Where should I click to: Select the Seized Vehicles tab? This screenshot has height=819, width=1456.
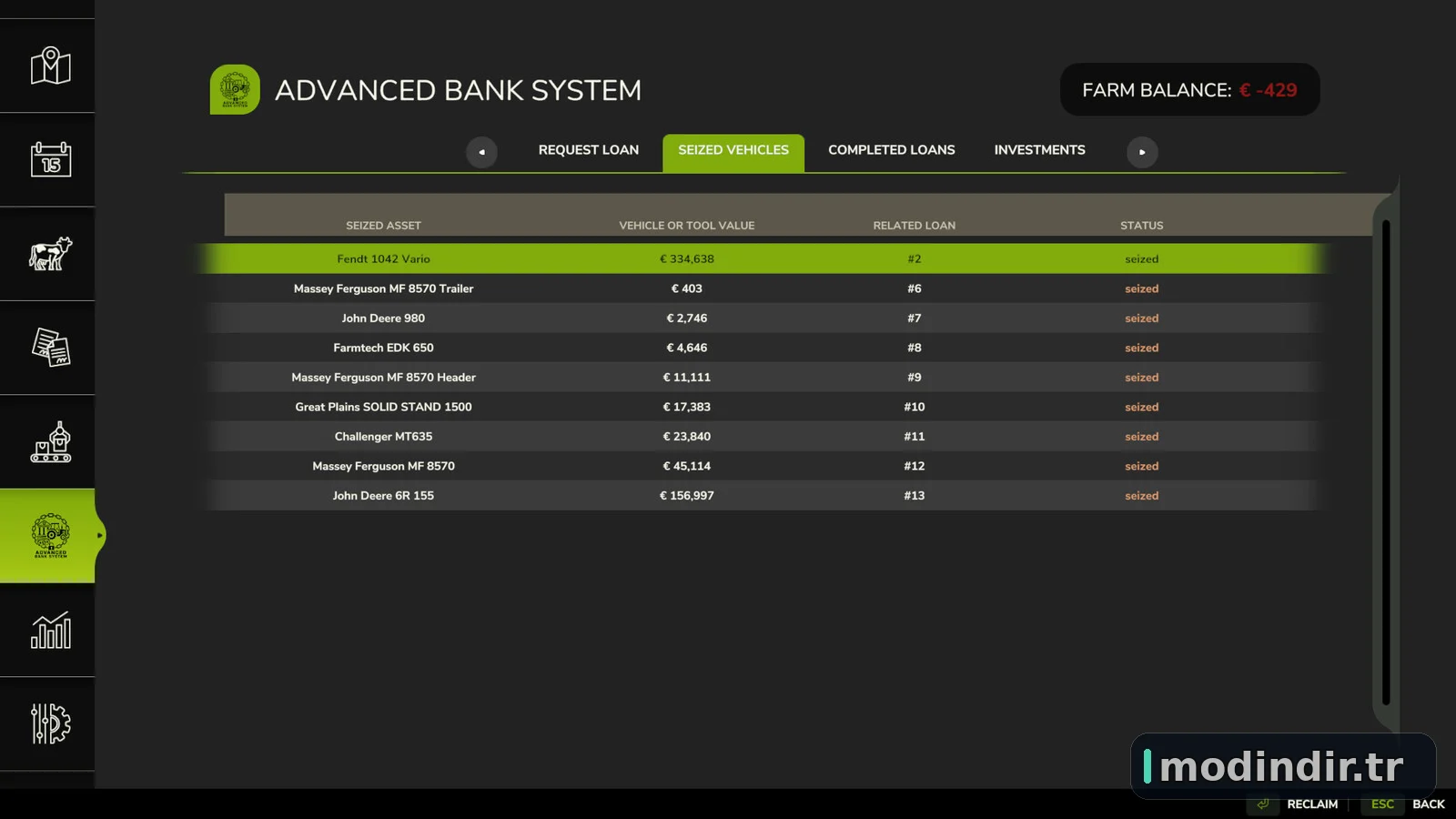coord(733,152)
